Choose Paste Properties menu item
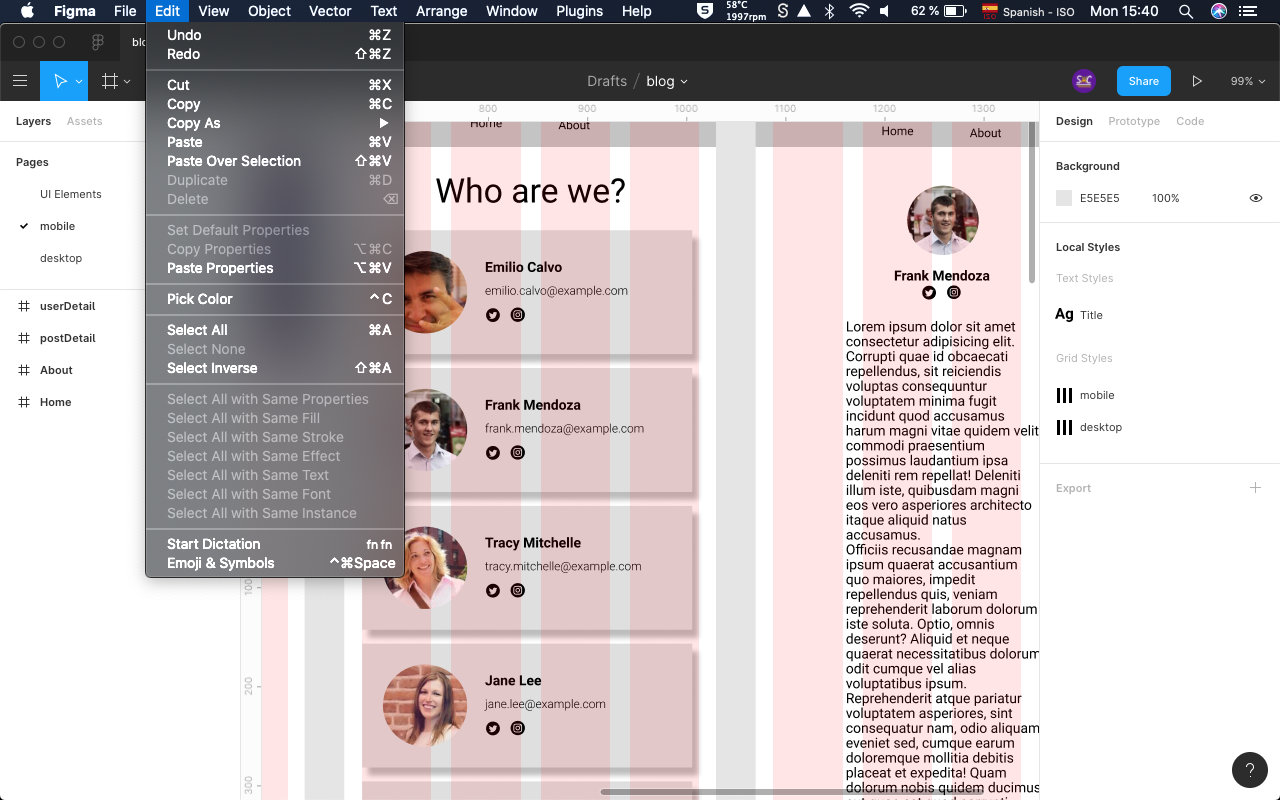Viewport: 1280px width, 800px height. [x=275, y=268]
